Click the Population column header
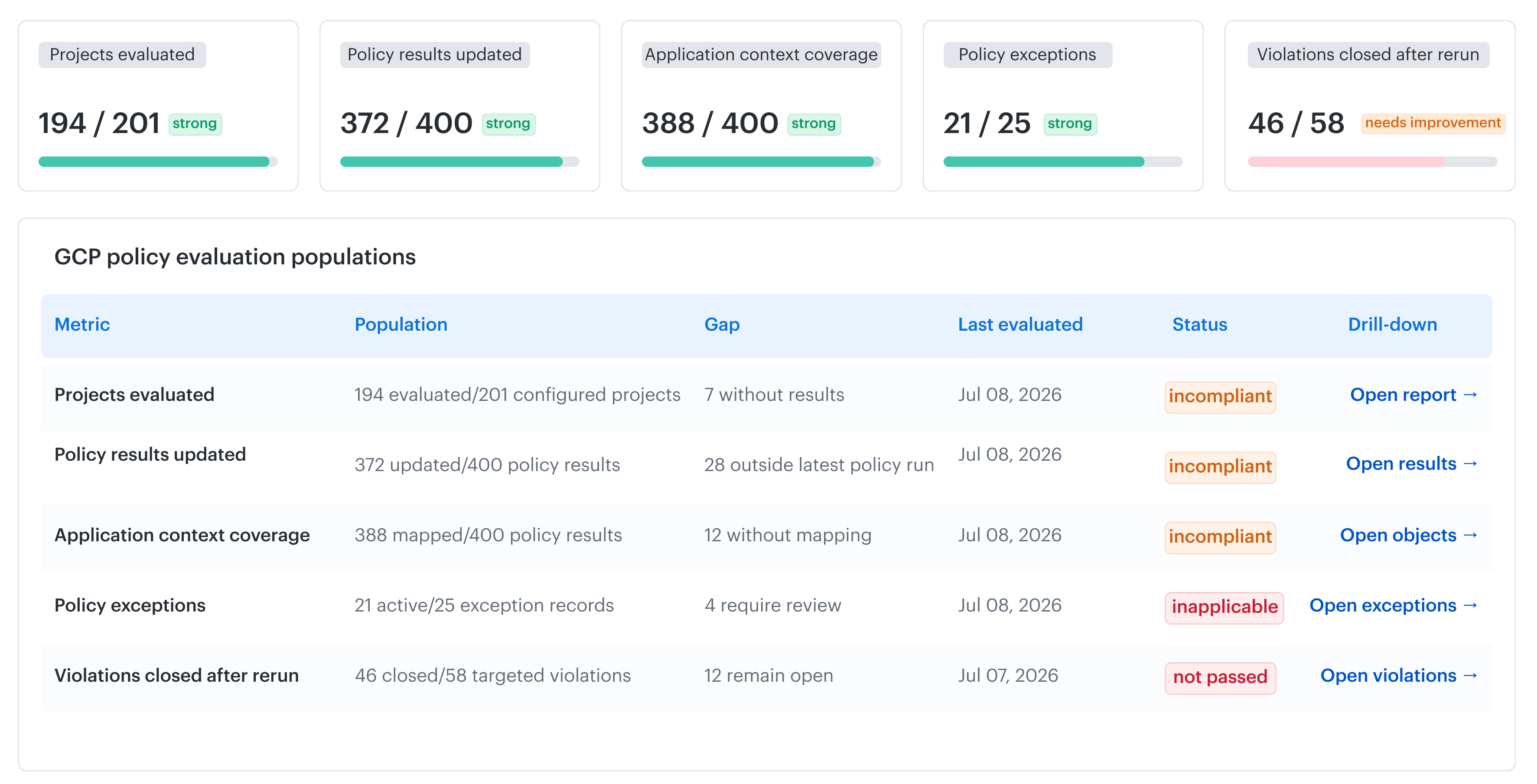 (x=401, y=325)
